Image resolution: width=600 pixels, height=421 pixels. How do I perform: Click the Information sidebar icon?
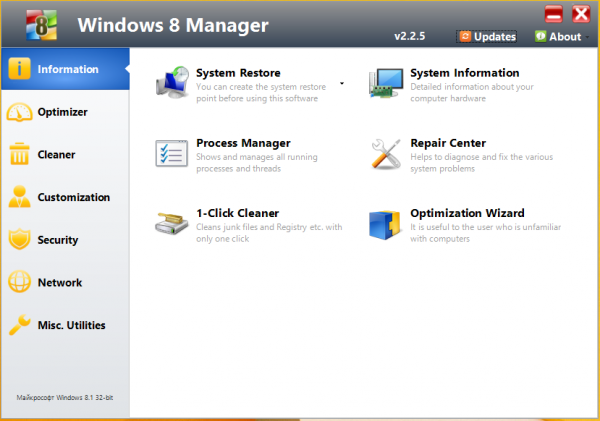[x=19, y=69]
